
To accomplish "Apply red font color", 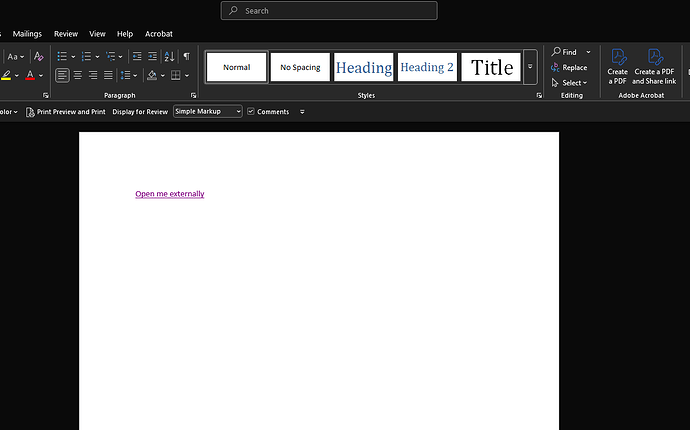I will pyautogui.click(x=30, y=75).
